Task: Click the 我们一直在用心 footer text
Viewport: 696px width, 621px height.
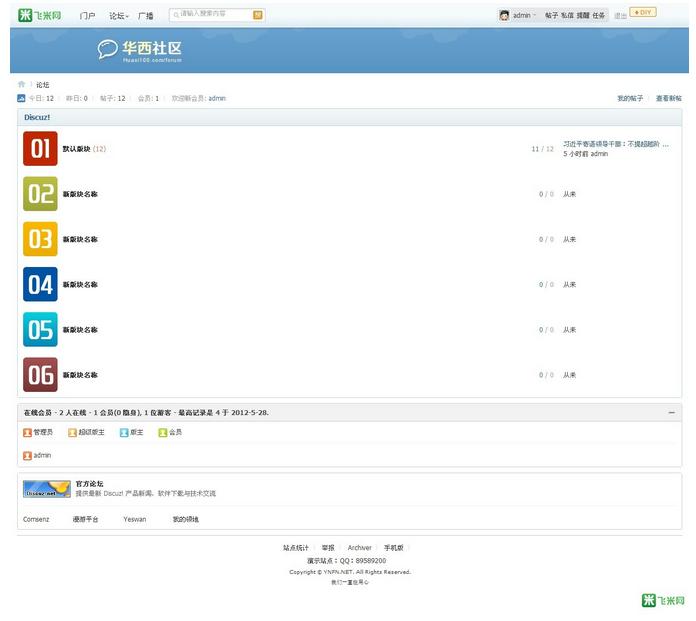Action: pos(350,582)
